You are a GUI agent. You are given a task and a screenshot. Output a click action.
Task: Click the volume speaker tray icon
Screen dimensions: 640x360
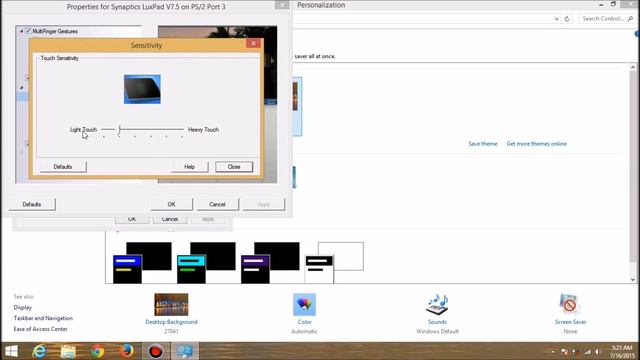point(598,351)
